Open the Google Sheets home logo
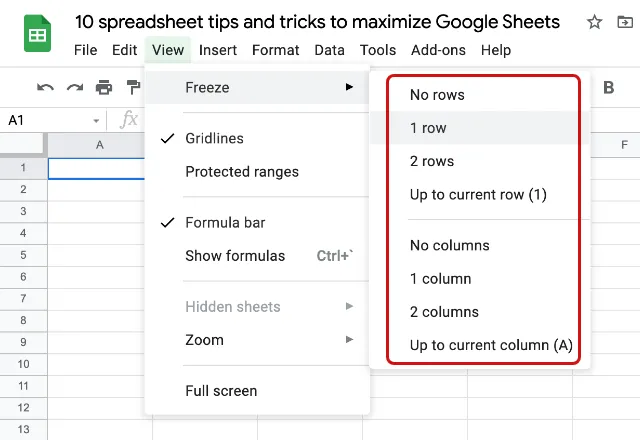The width and height of the screenshot is (640, 440). point(37,33)
